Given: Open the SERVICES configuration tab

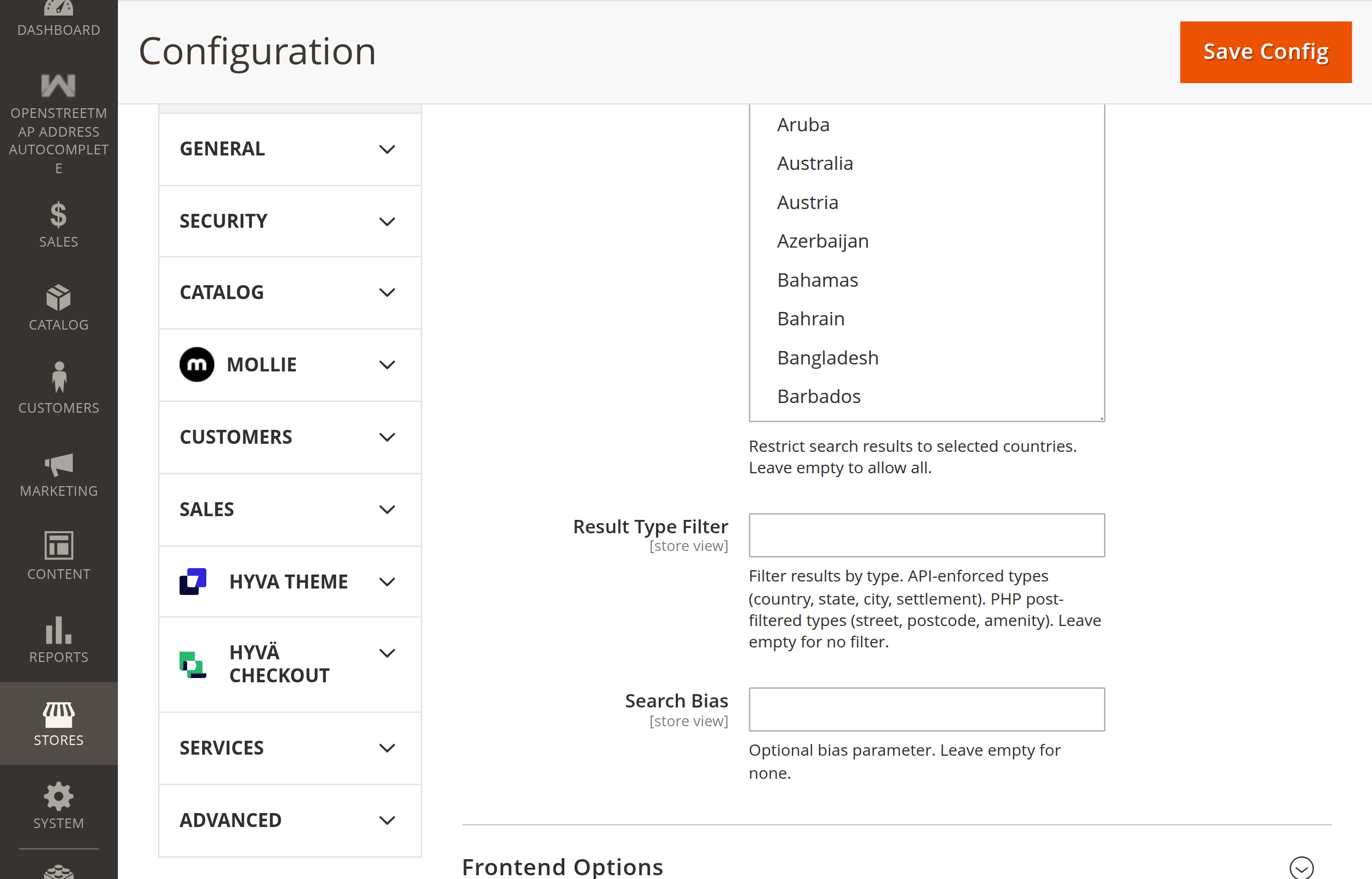Looking at the screenshot, I should (x=290, y=748).
